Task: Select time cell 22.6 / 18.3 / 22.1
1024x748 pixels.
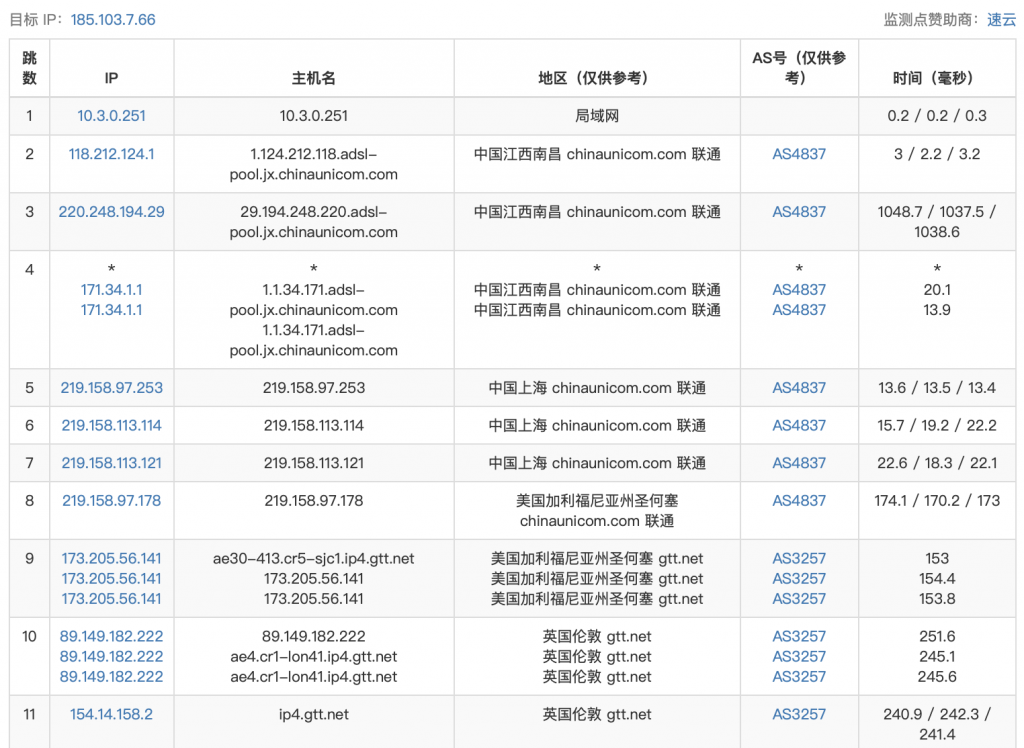Action: pos(936,463)
